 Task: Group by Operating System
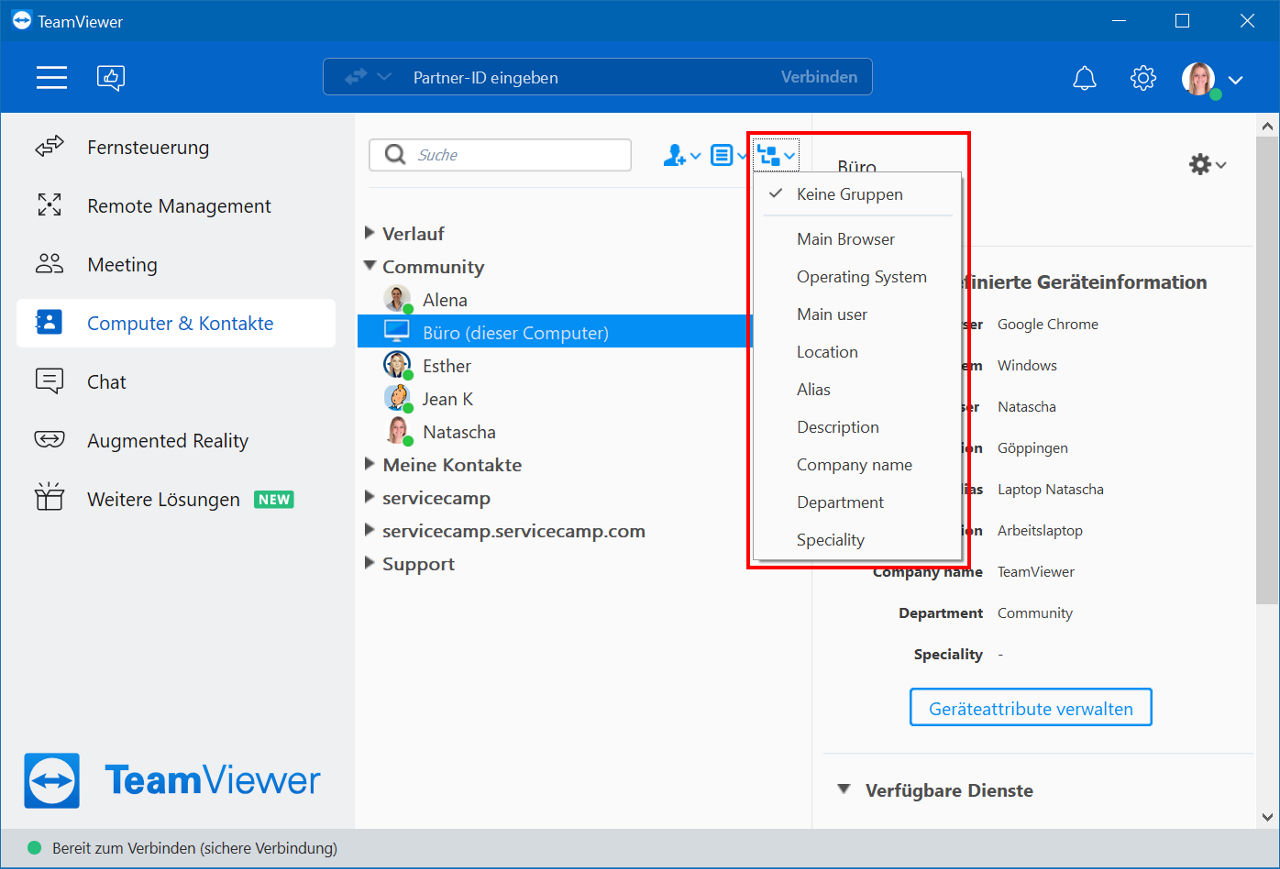[x=857, y=277]
